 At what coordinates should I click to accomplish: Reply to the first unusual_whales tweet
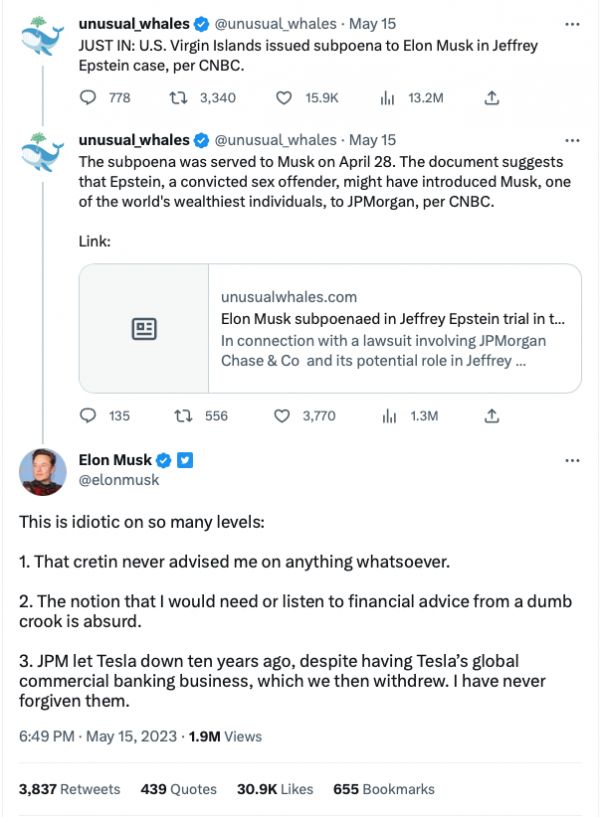point(88,98)
